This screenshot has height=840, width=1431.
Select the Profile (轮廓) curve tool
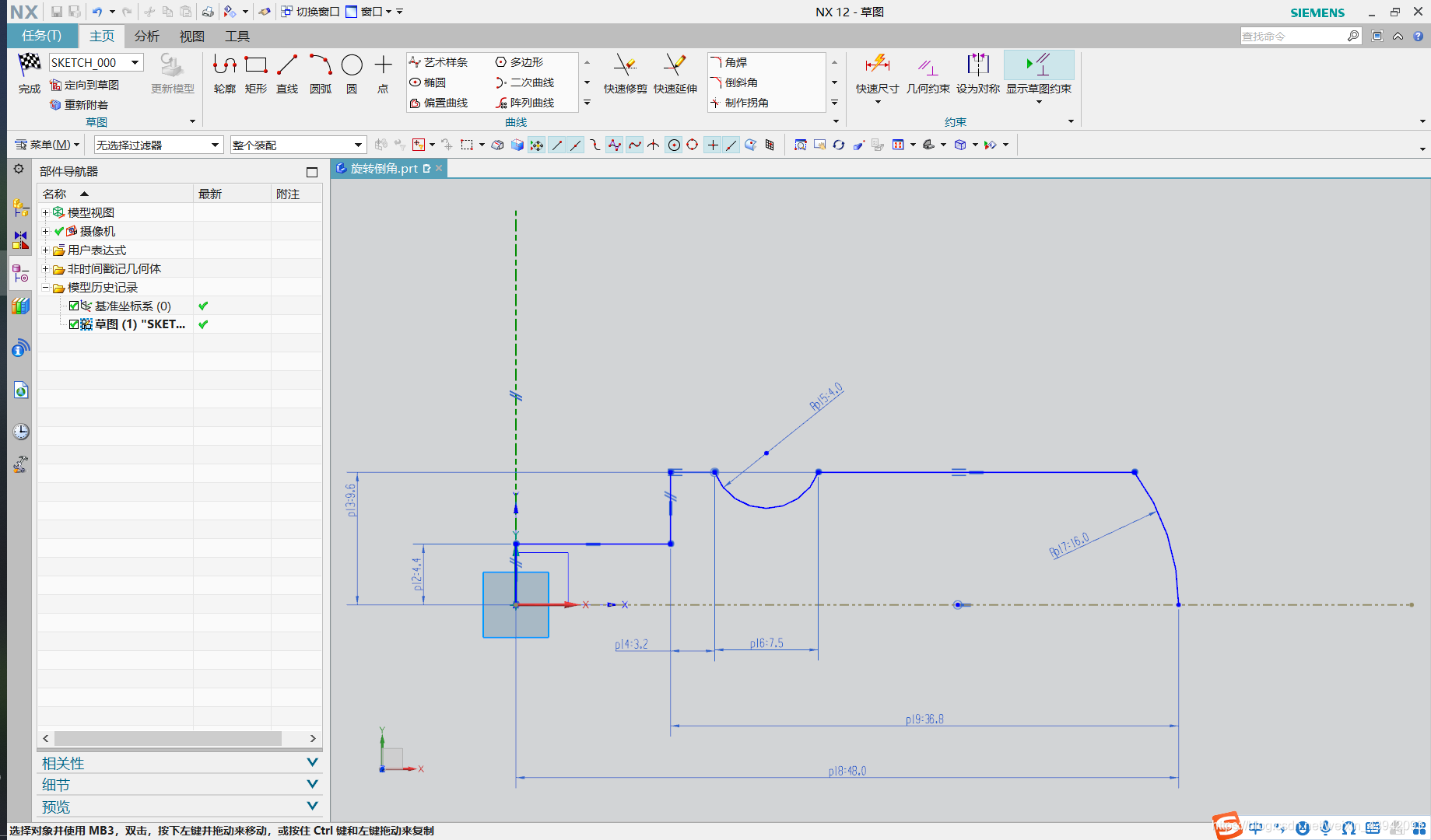(225, 74)
